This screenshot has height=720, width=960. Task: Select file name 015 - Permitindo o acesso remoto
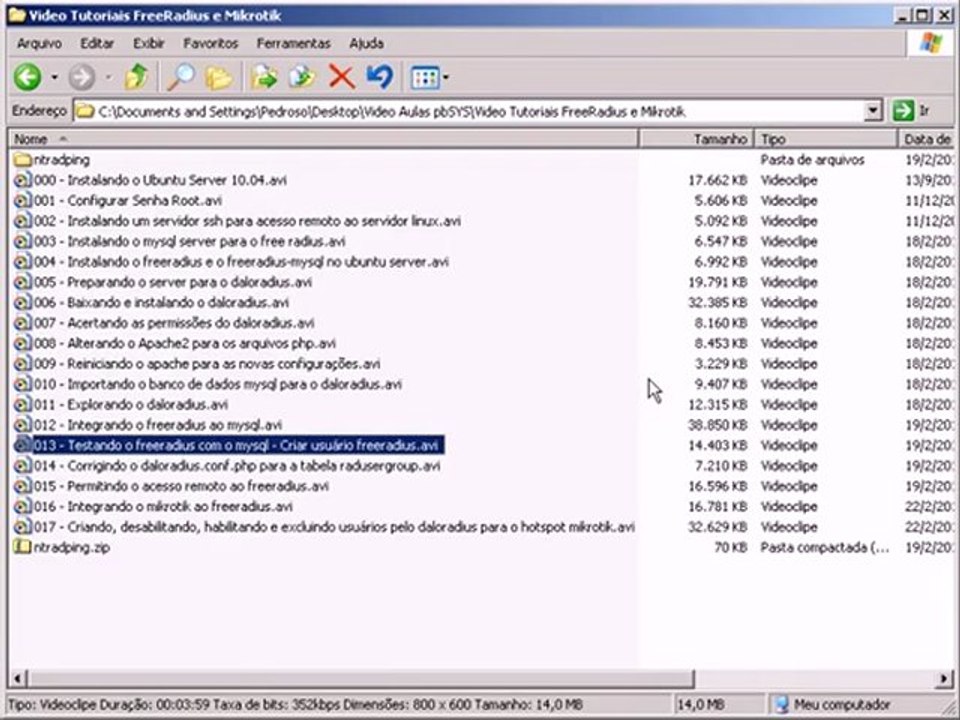[181, 486]
